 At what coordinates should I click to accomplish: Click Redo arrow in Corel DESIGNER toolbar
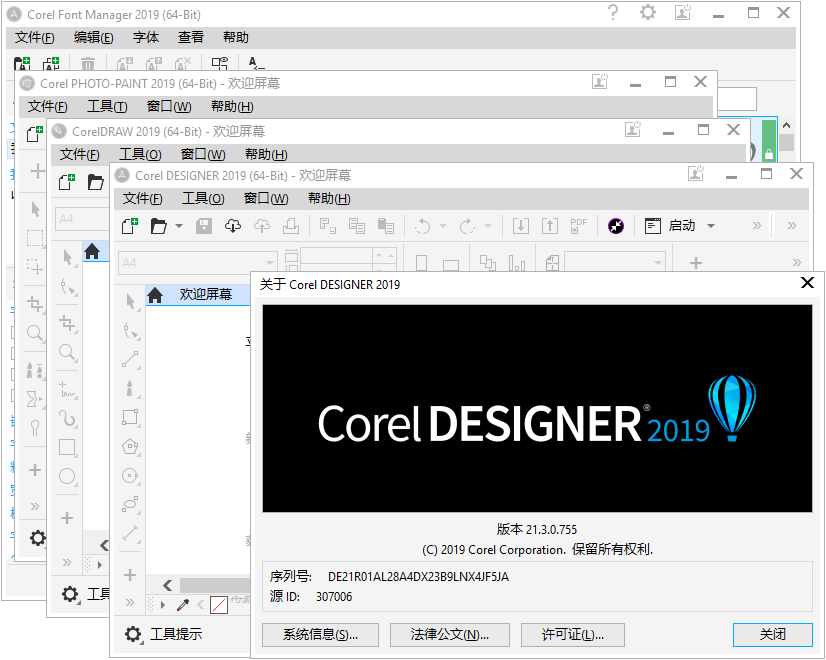tap(467, 226)
